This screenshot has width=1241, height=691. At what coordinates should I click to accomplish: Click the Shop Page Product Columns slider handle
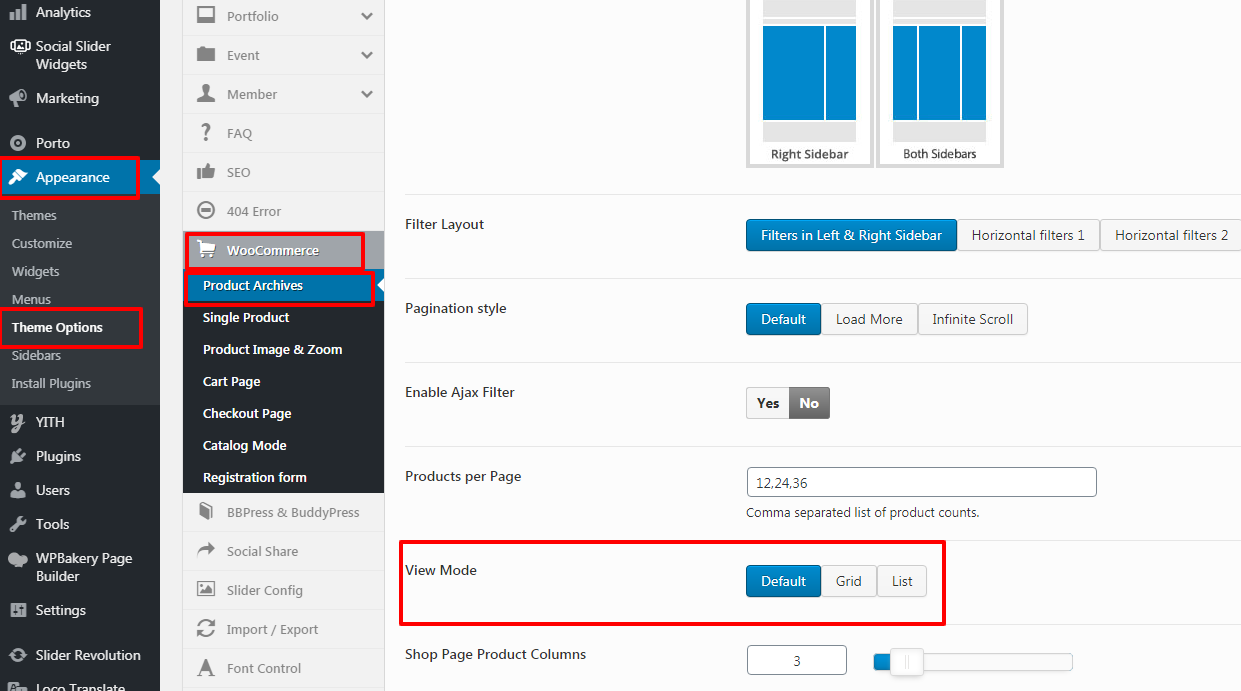[x=906, y=661]
